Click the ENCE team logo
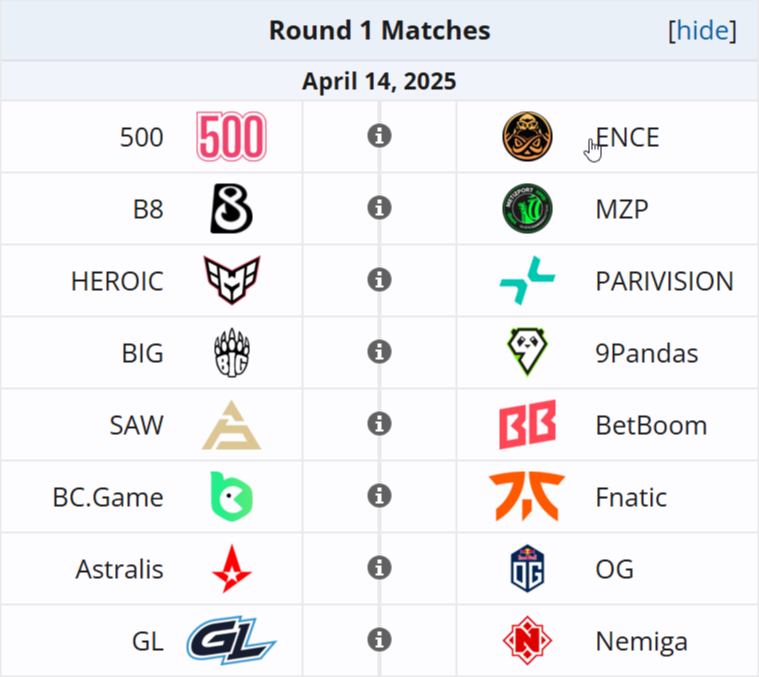 [x=527, y=137]
